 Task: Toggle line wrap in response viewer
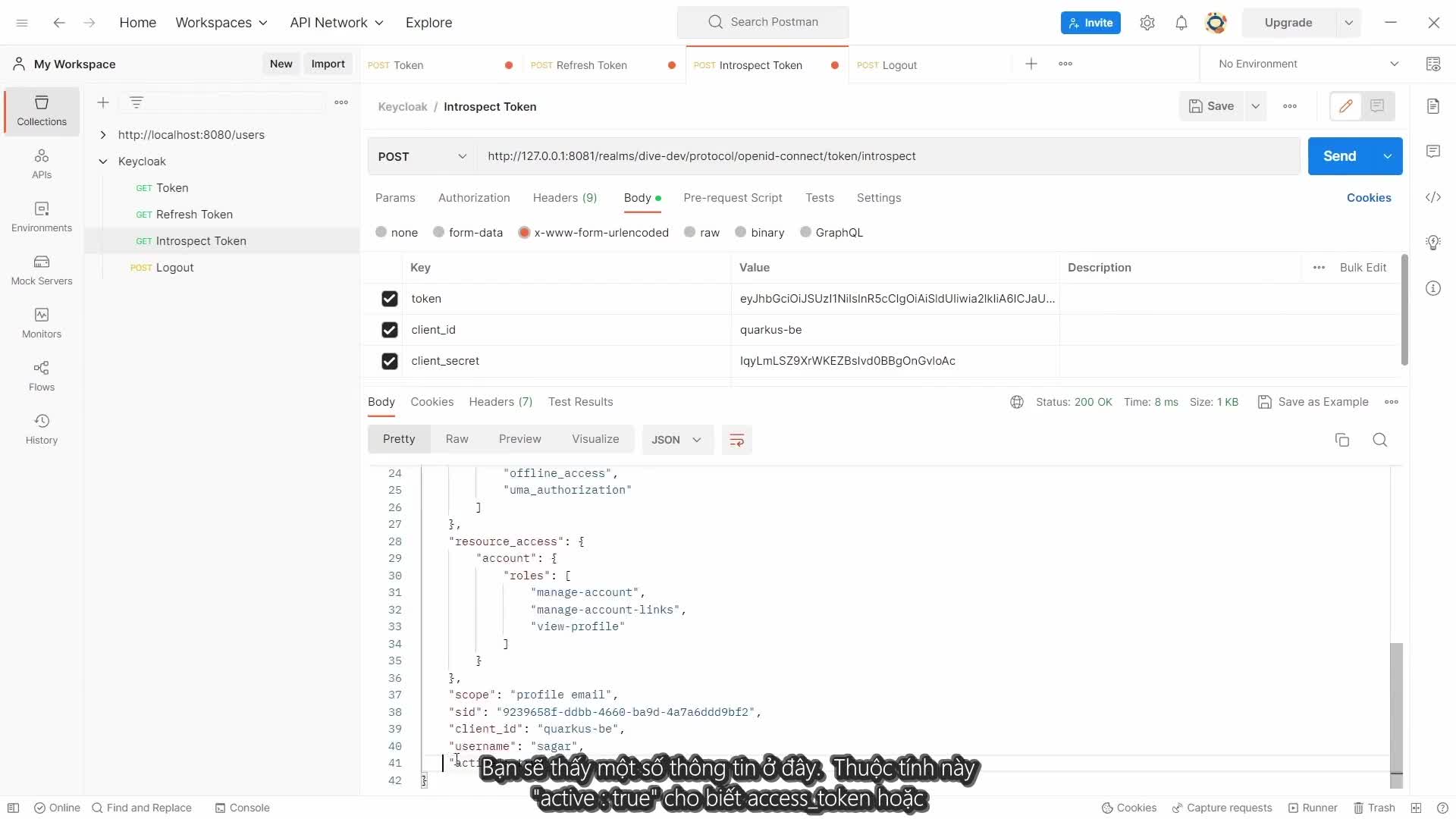(736, 440)
